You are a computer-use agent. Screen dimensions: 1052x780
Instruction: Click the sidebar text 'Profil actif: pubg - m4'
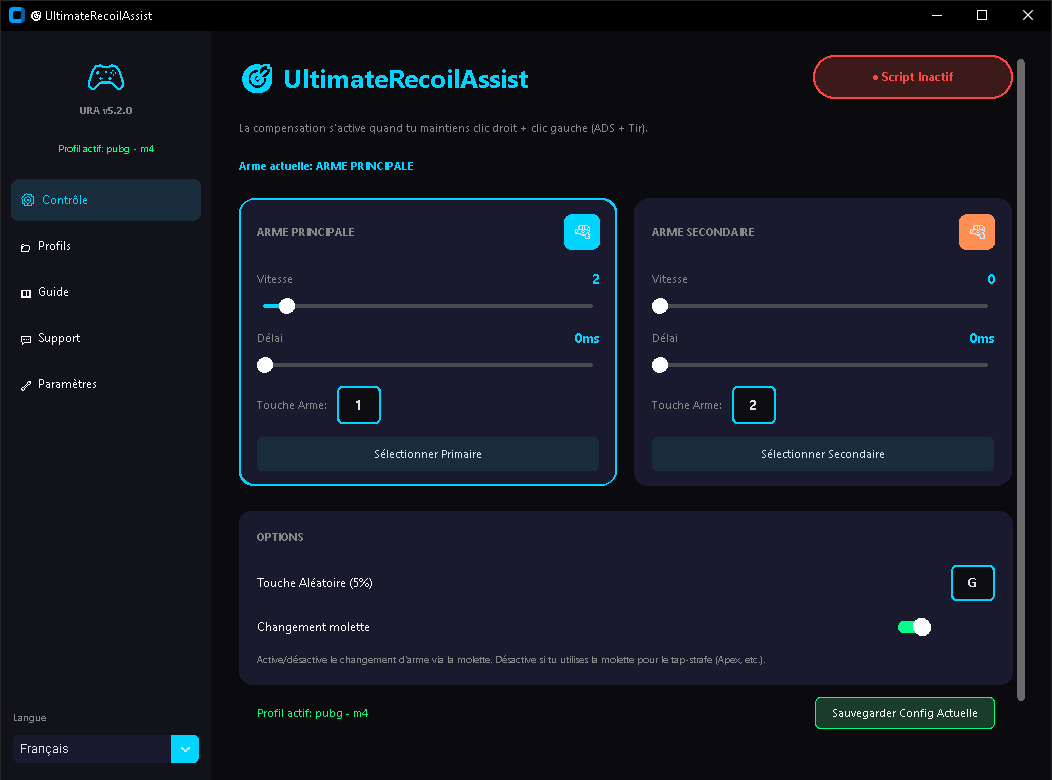106,149
